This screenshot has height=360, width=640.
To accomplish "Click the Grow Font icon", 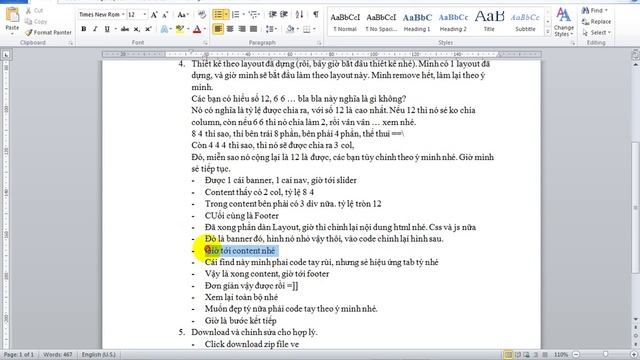I will 154,15.
